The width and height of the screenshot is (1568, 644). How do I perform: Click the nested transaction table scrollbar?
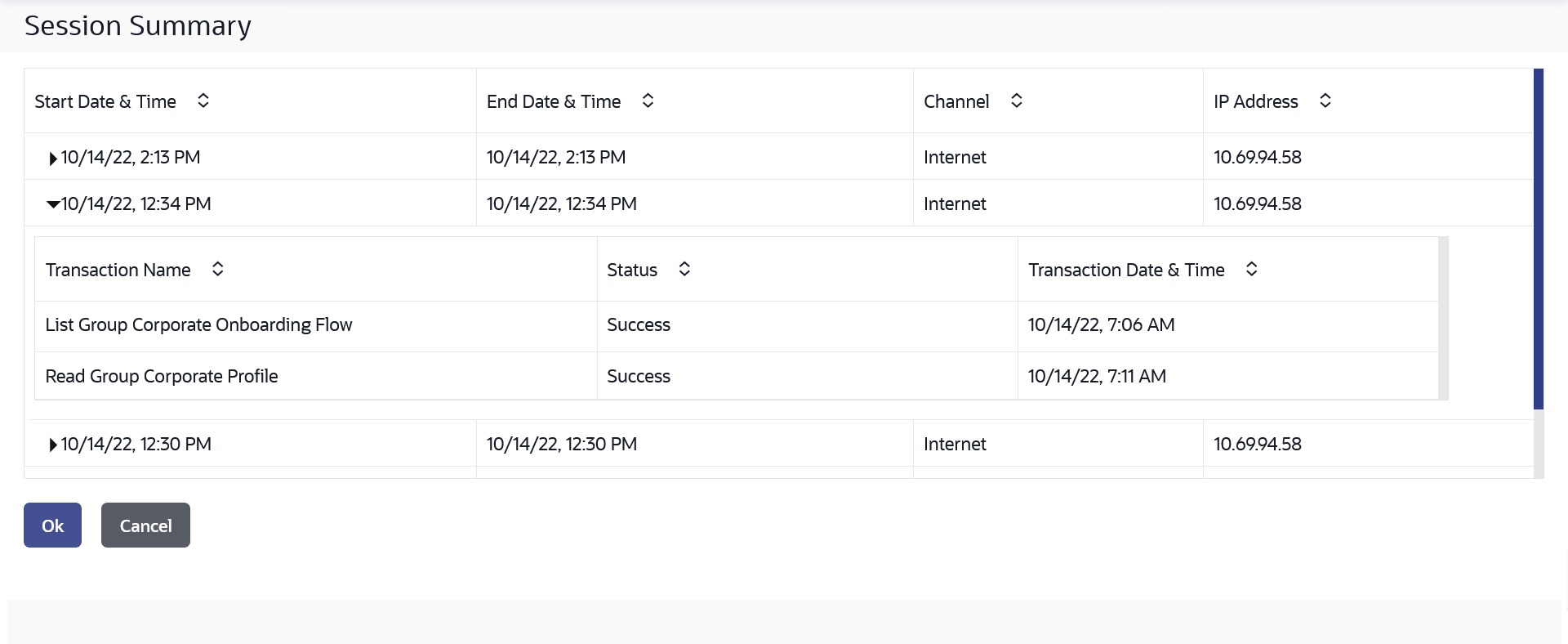(x=1443, y=318)
